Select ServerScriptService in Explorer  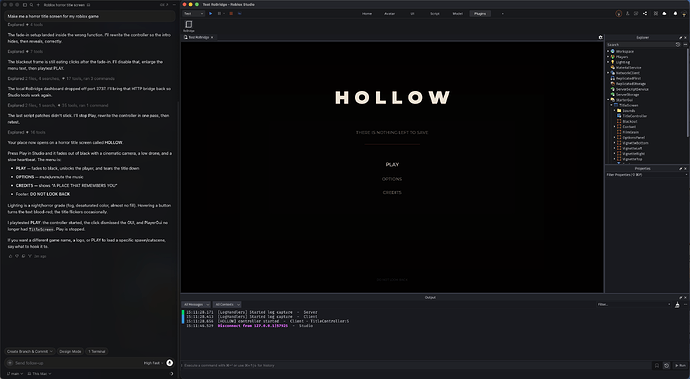pyautogui.click(x=632, y=89)
